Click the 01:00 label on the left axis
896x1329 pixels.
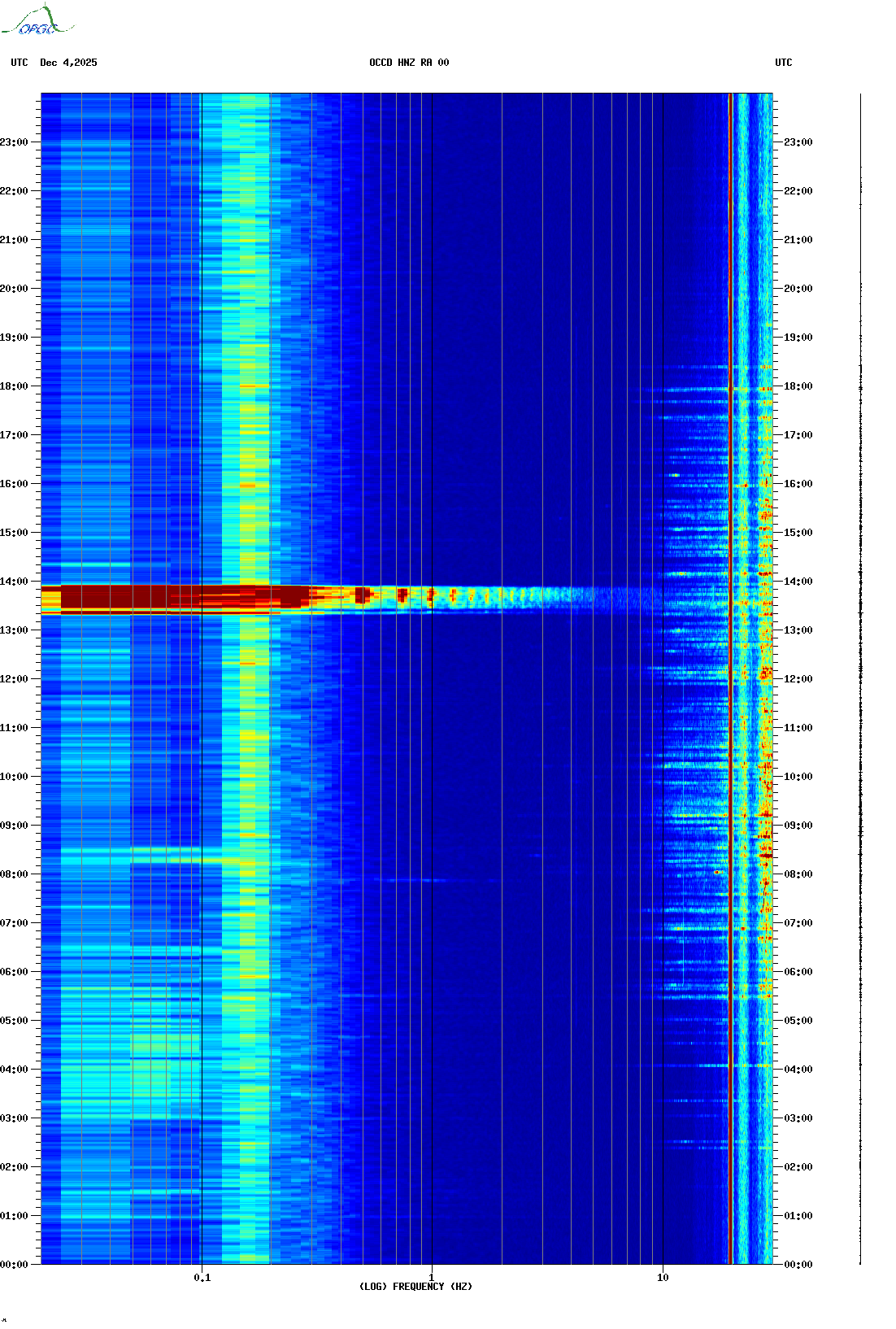(x=14, y=1216)
